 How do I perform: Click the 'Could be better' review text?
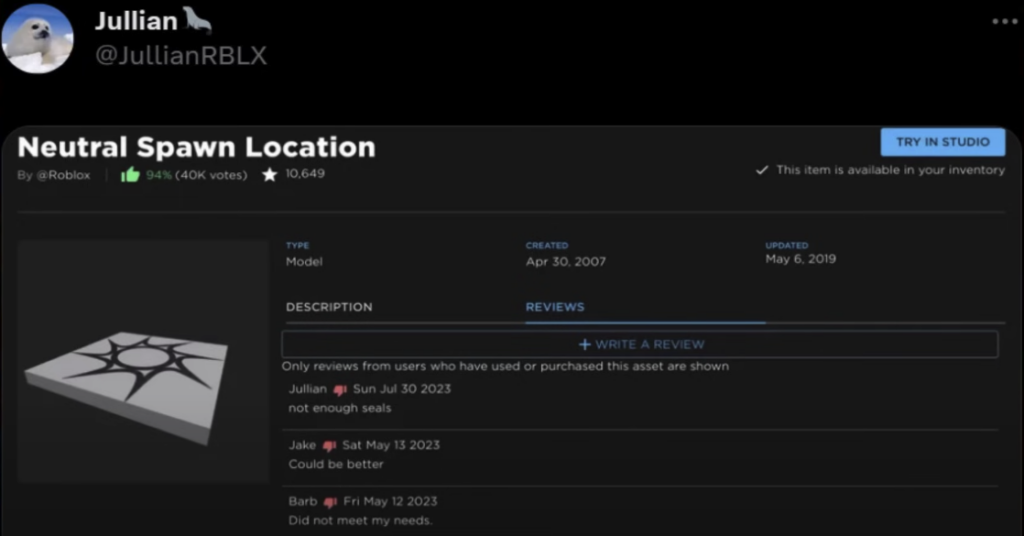336,464
